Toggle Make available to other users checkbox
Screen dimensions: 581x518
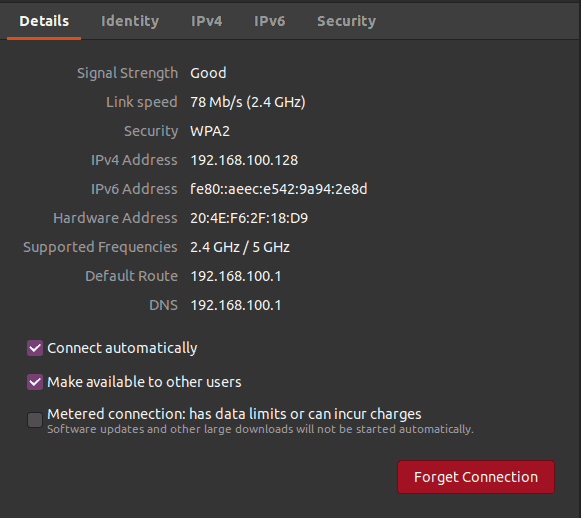tap(35, 382)
